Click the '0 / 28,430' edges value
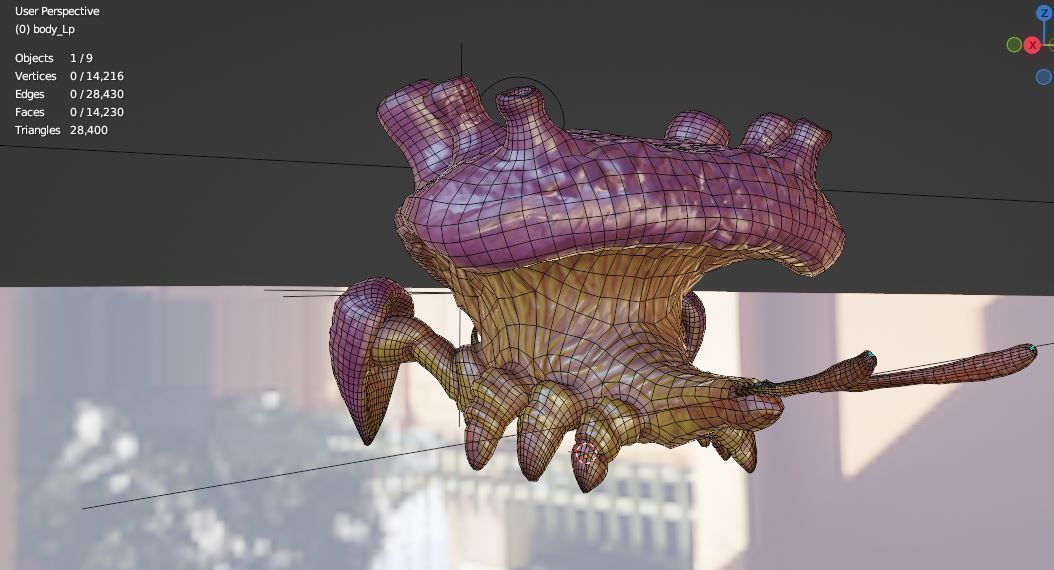The height and width of the screenshot is (570, 1054). [97, 95]
